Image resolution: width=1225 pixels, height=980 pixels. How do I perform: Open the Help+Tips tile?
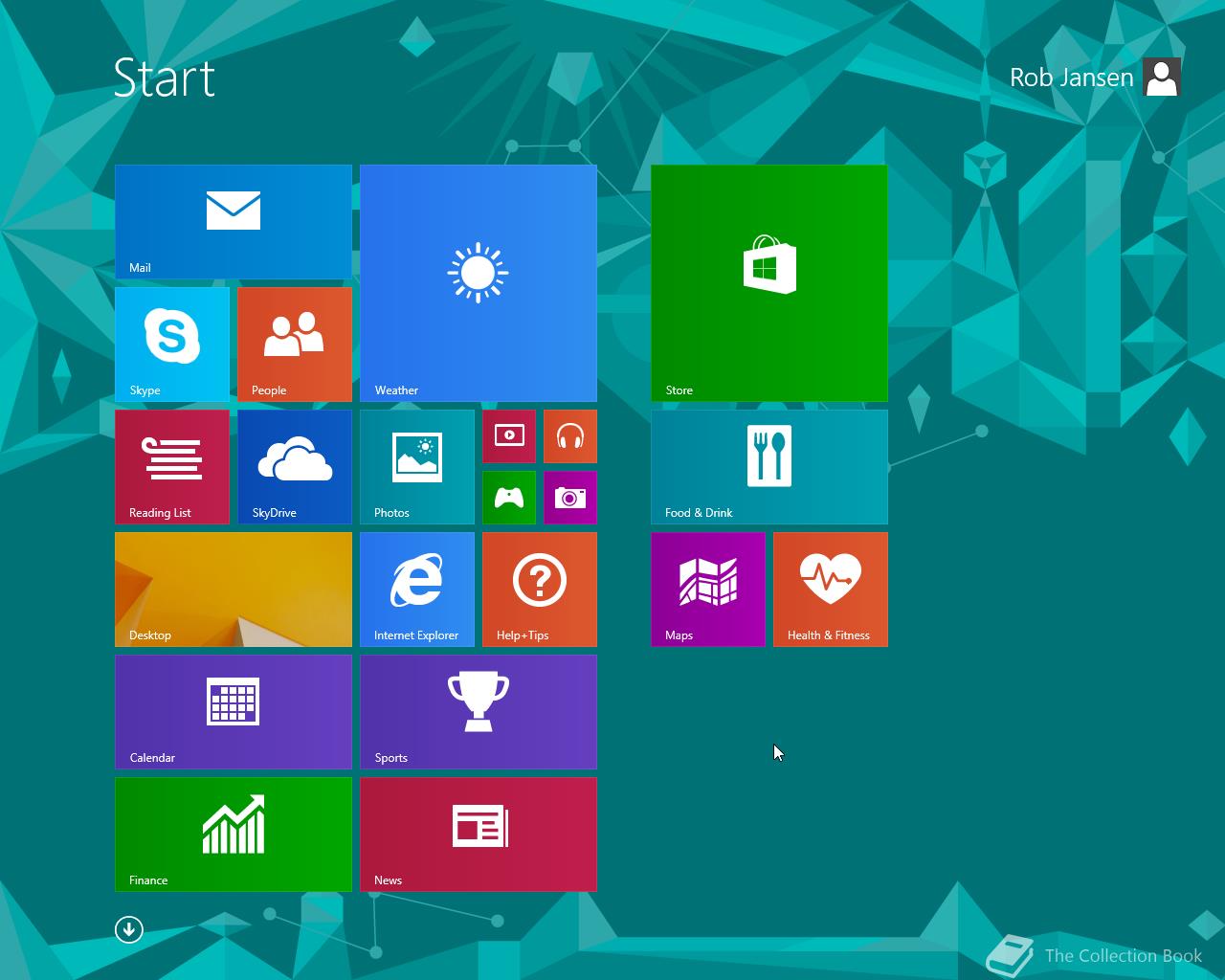coord(540,590)
